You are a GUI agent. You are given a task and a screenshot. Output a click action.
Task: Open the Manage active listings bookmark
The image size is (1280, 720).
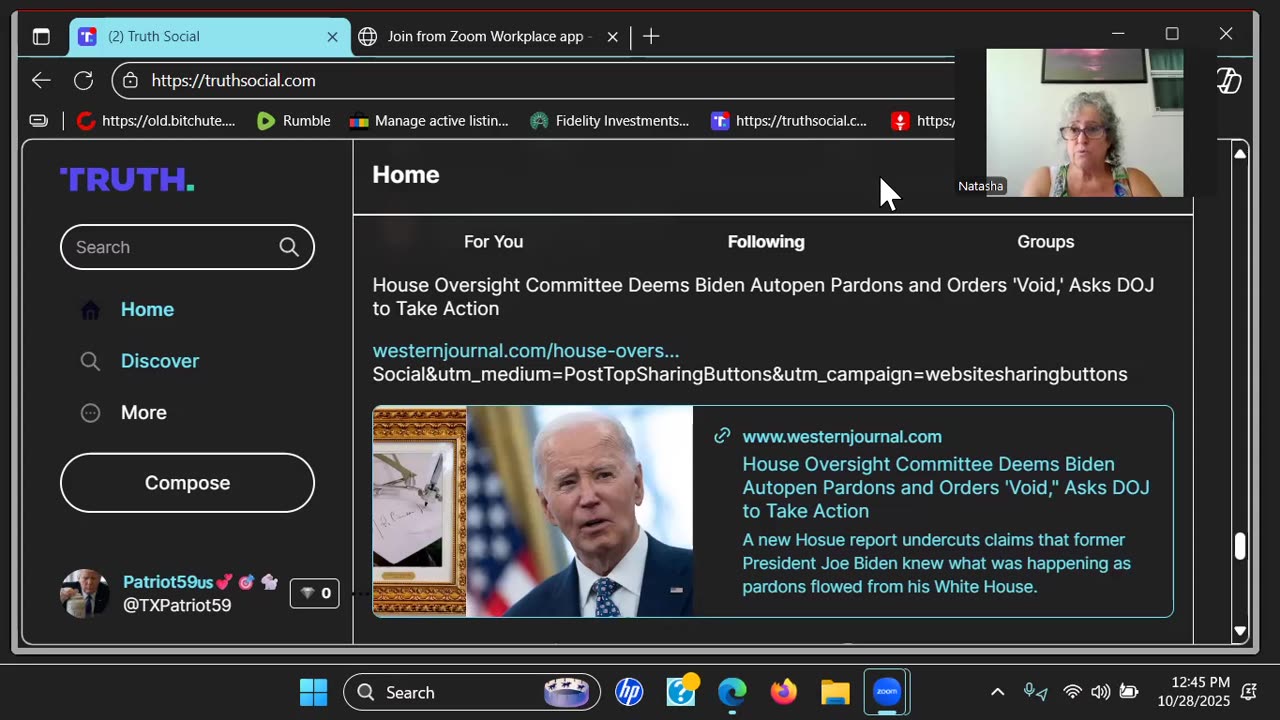(x=429, y=121)
